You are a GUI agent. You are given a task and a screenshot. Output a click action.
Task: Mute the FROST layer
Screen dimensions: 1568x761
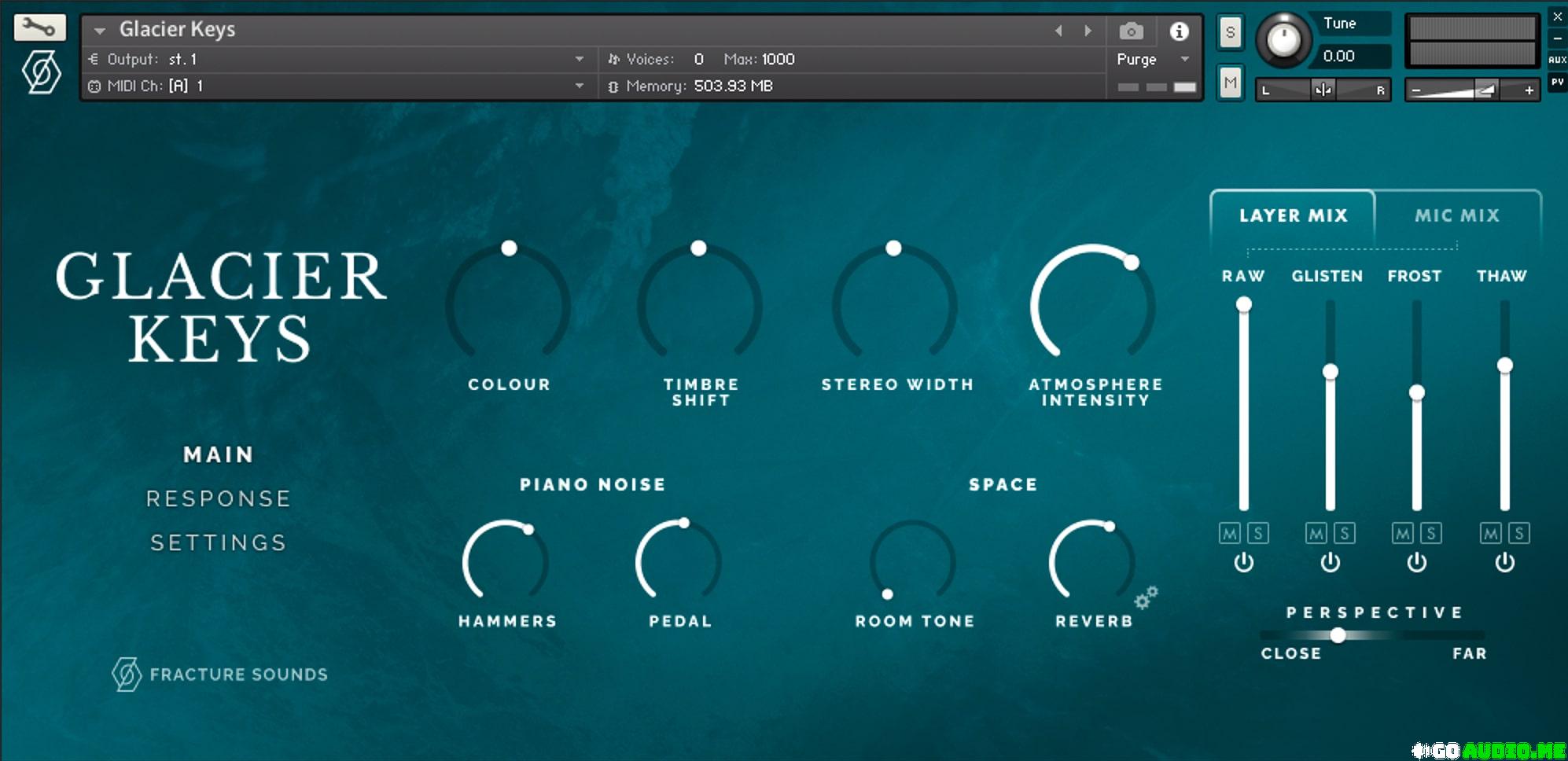pos(1403,533)
